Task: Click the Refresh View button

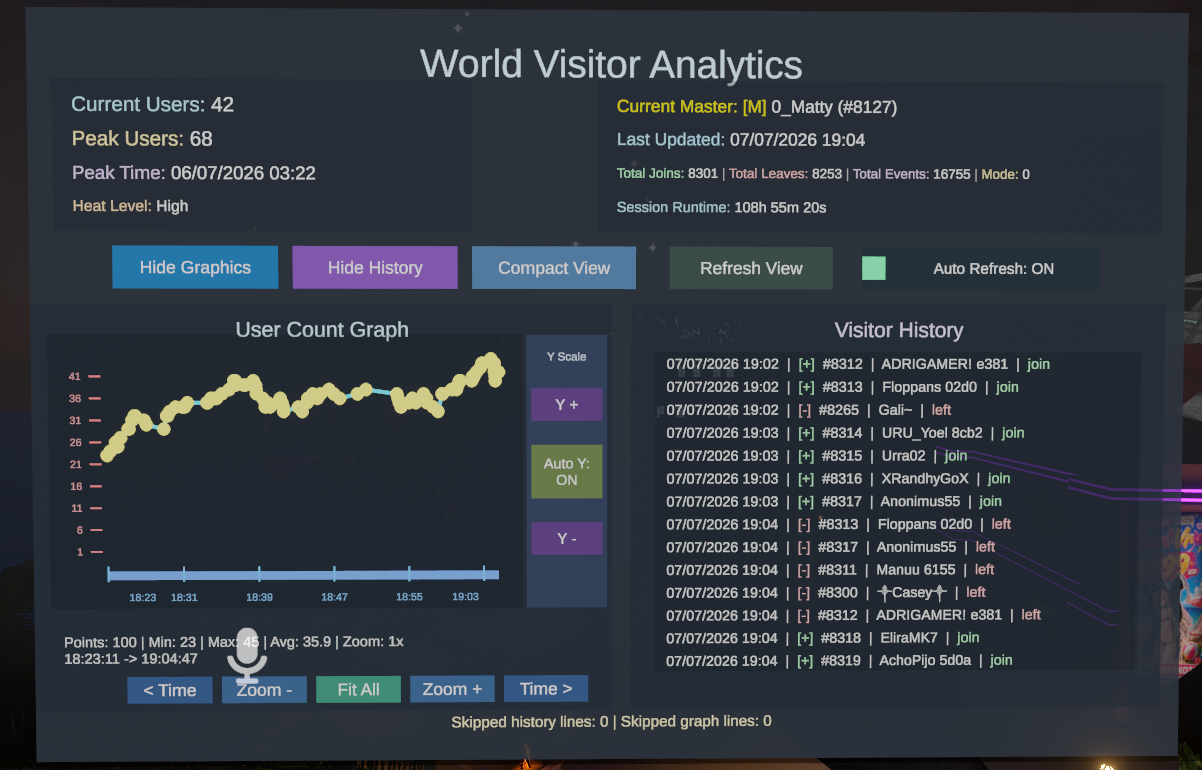Action: [751, 268]
